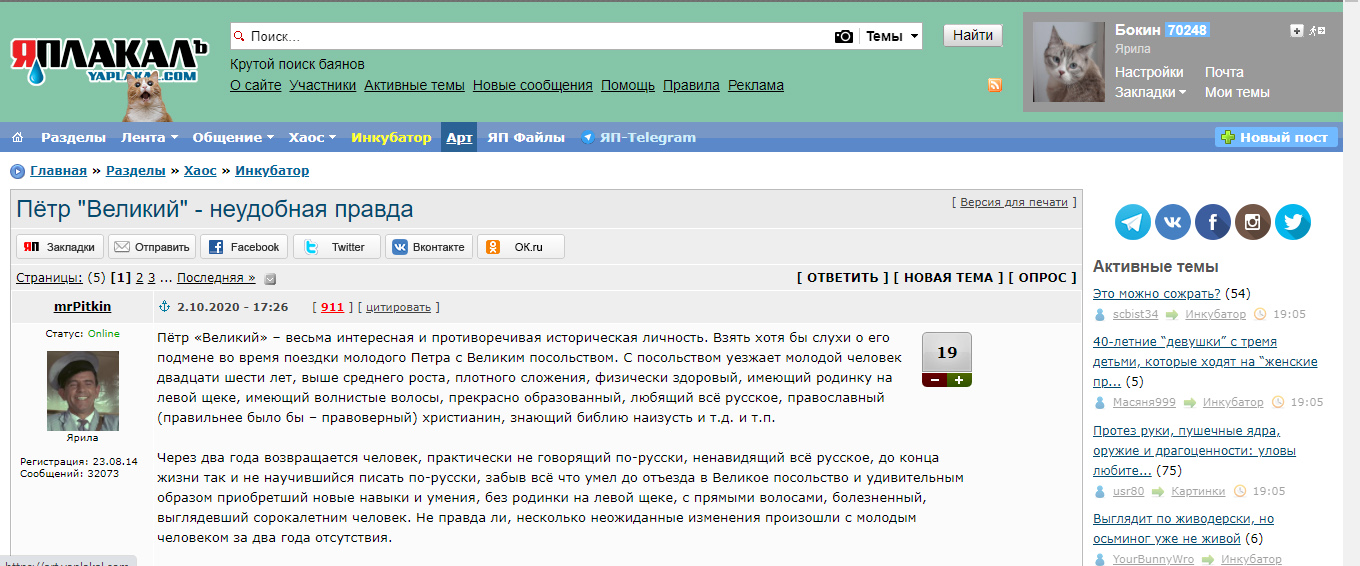The width and height of the screenshot is (1360, 566).
Task: Open the Telegram social icon
Action: (1133, 222)
